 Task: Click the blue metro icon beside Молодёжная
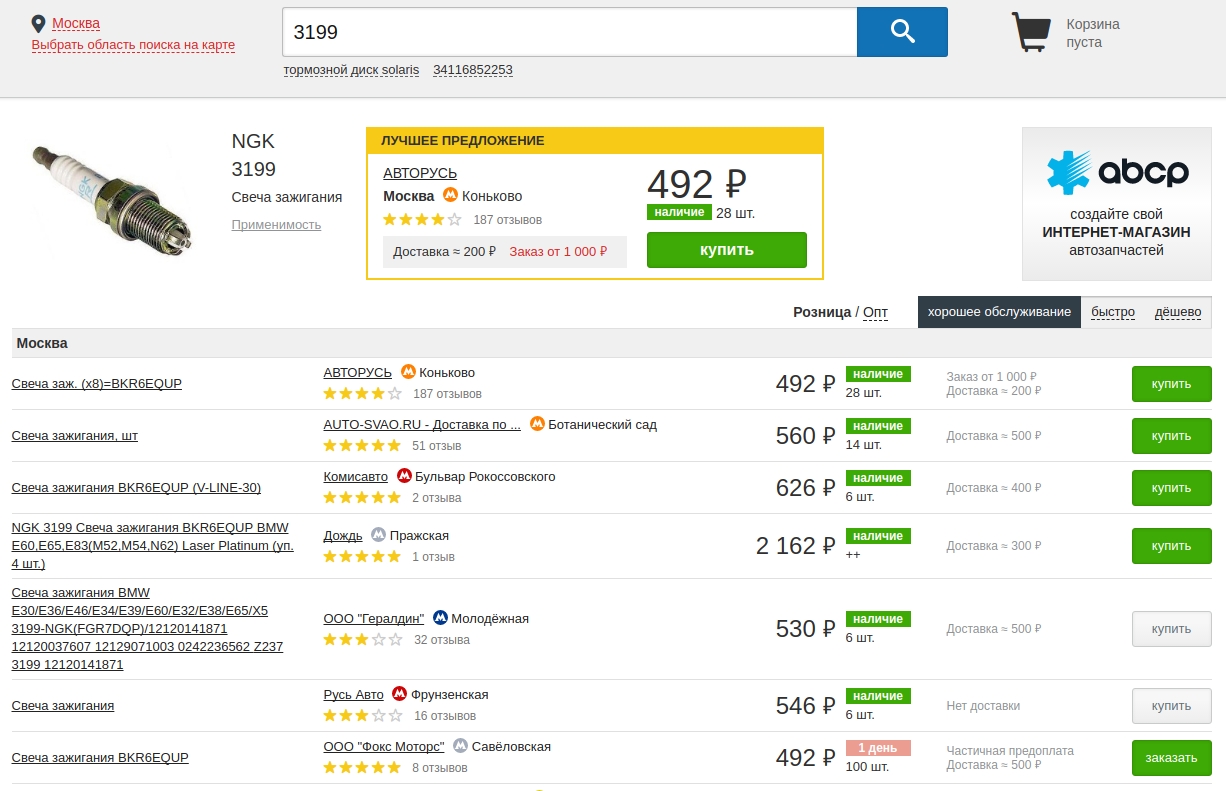(x=440, y=618)
